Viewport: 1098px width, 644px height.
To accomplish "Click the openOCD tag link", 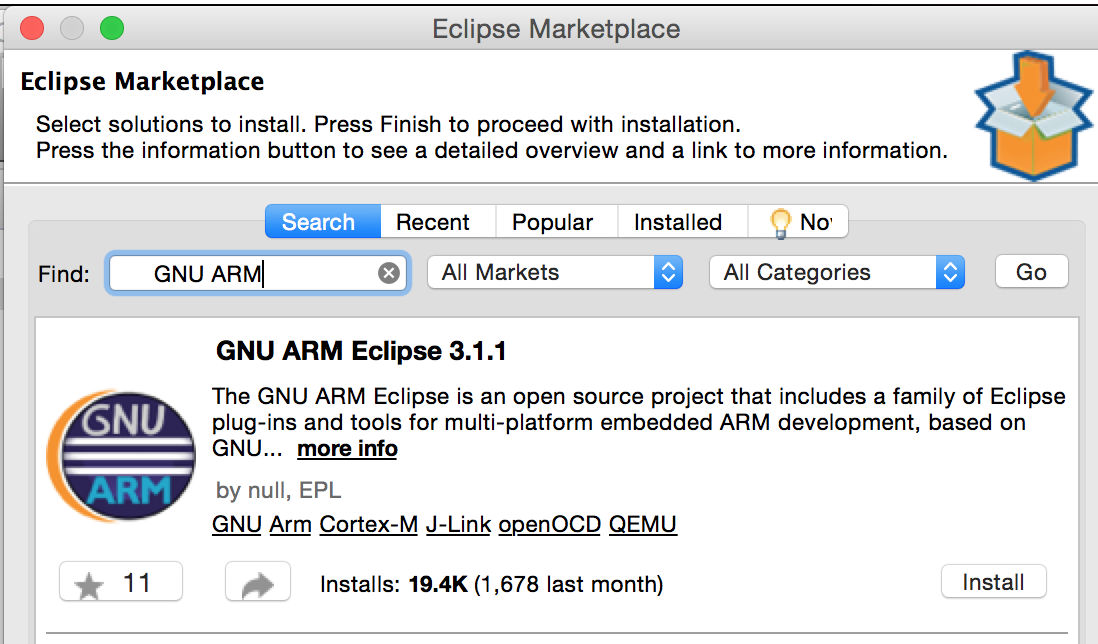I will click(x=550, y=524).
